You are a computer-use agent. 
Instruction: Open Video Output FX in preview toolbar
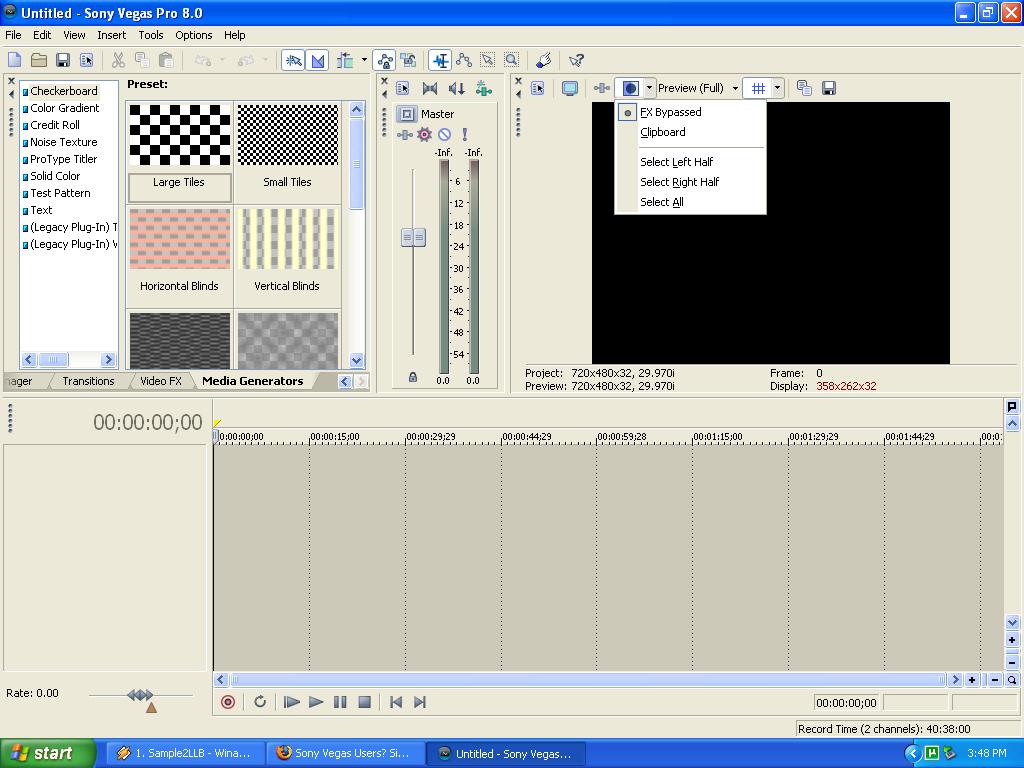coord(601,88)
